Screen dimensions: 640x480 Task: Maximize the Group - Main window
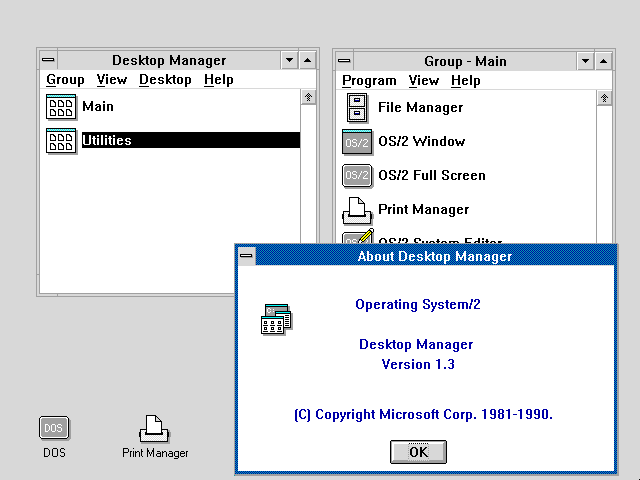click(x=603, y=61)
